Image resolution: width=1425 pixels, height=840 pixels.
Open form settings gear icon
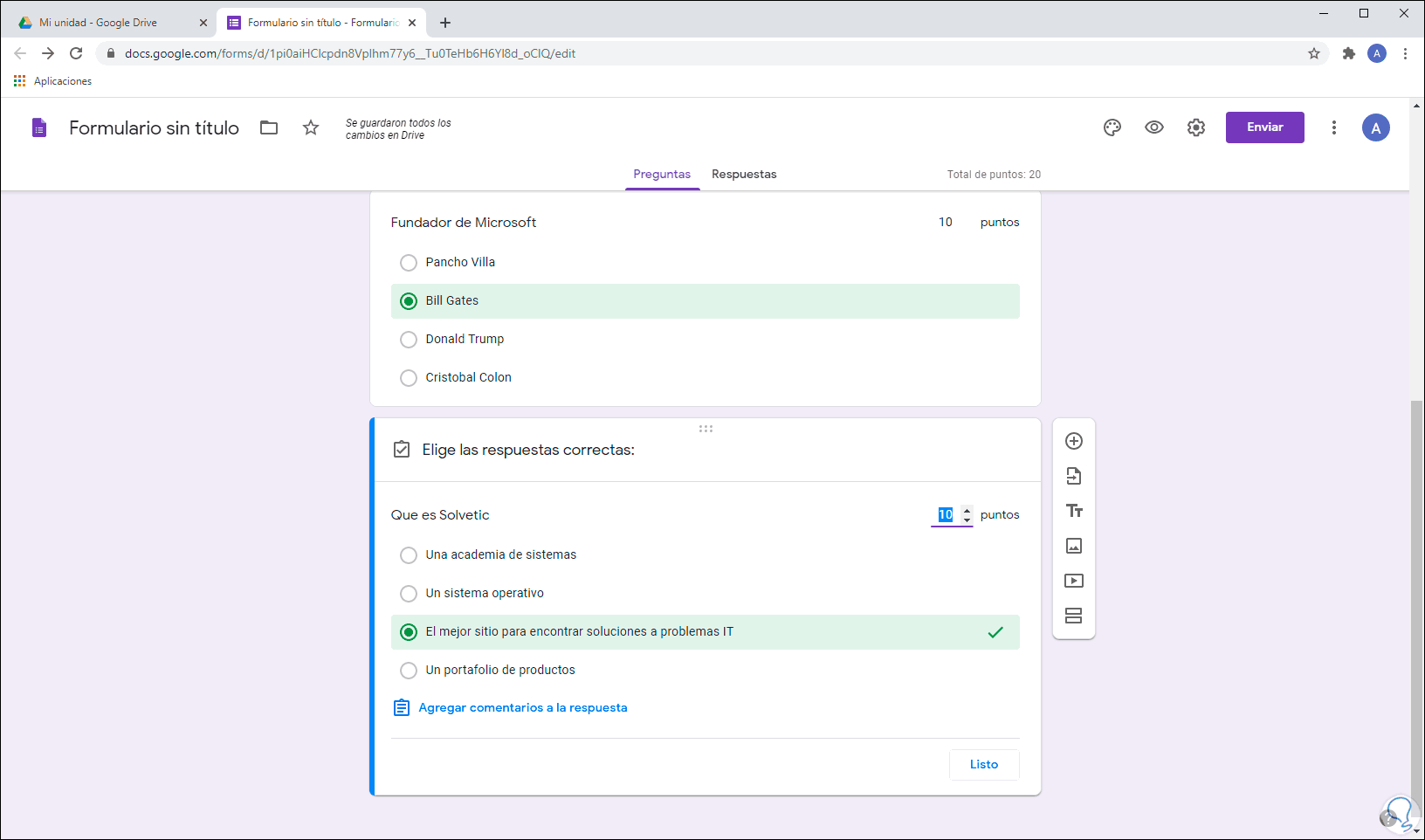point(1196,127)
